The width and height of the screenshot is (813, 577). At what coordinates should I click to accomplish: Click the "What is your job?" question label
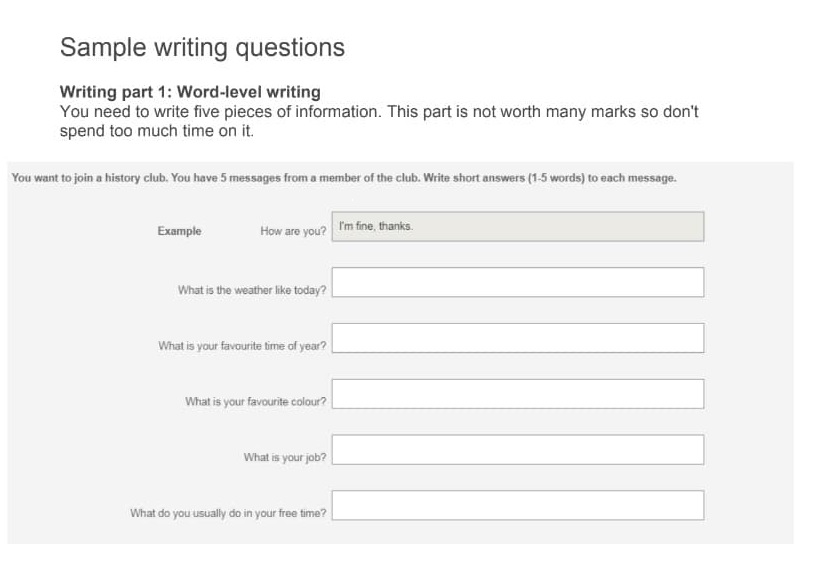(285, 457)
